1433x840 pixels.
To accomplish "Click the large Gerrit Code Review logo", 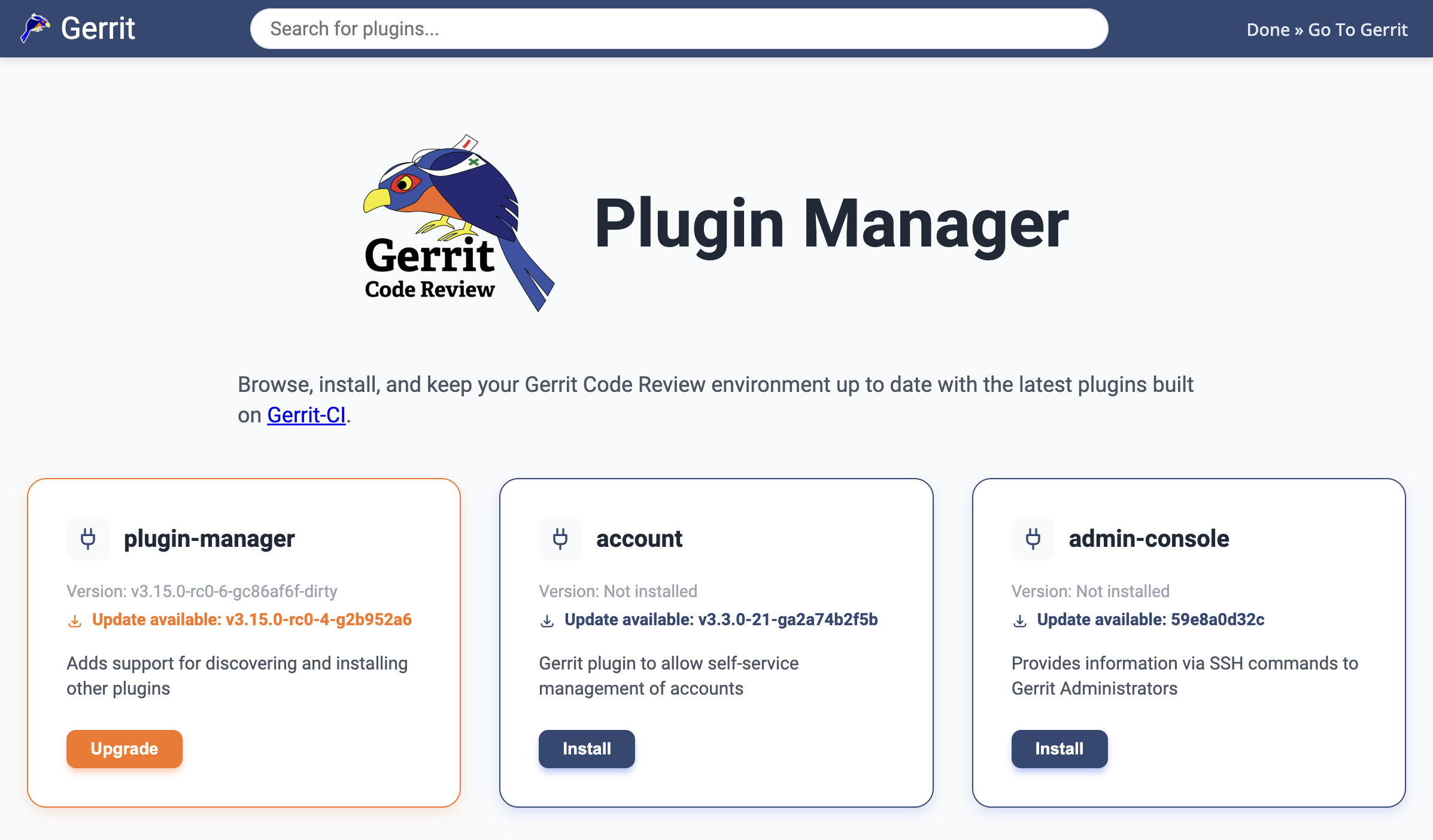I will click(x=459, y=223).
